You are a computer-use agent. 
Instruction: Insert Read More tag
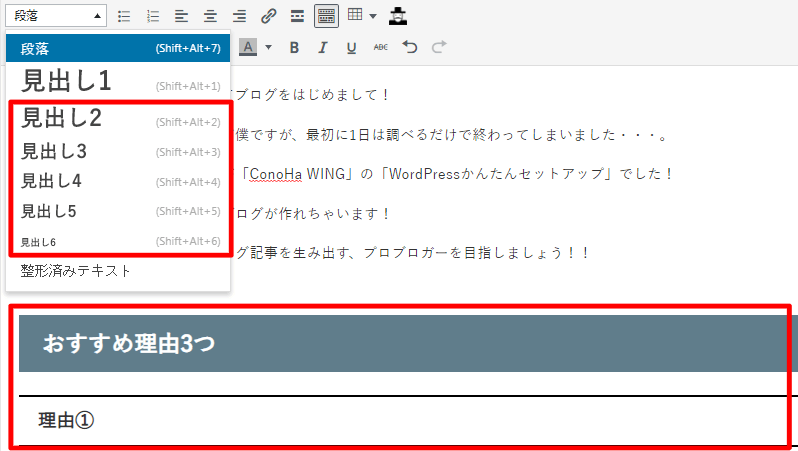(297, 16)
